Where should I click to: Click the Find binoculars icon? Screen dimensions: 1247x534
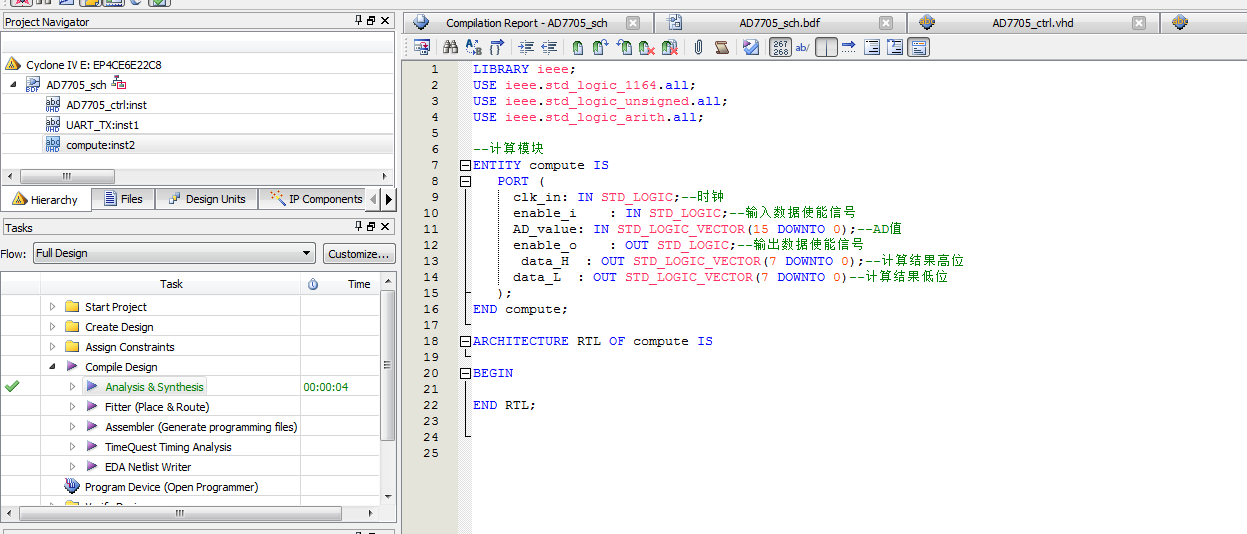[450, 47]
